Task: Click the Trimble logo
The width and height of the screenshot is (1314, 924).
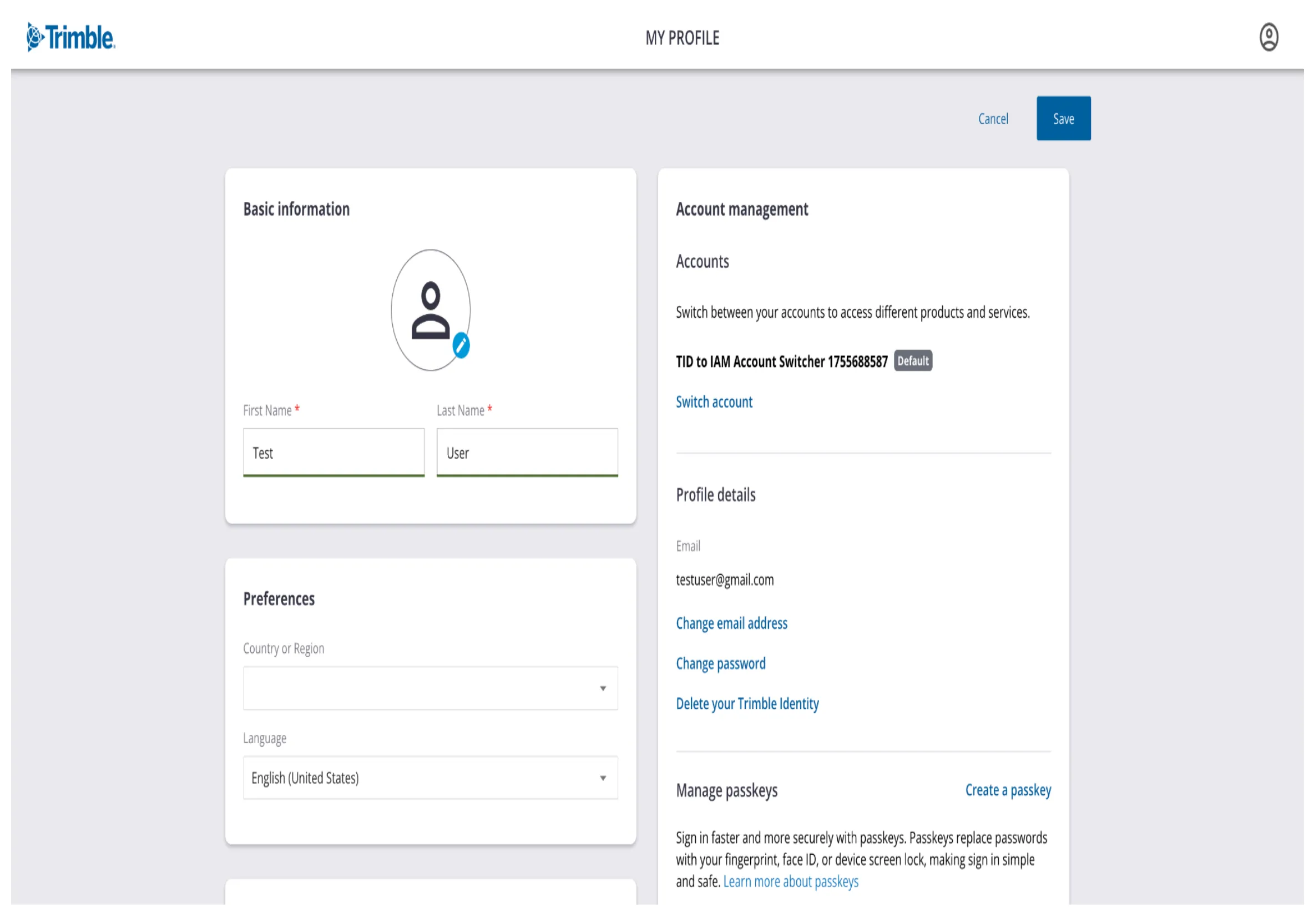Action: point(71,37)
